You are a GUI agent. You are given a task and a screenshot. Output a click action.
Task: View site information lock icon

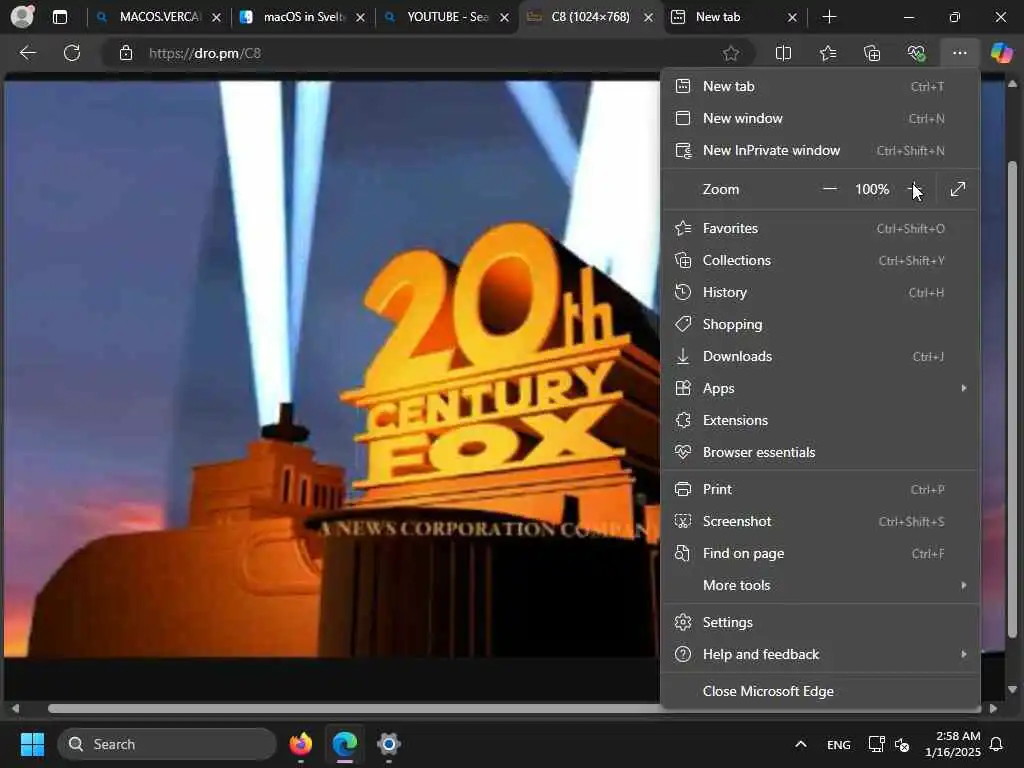[126, 53]
